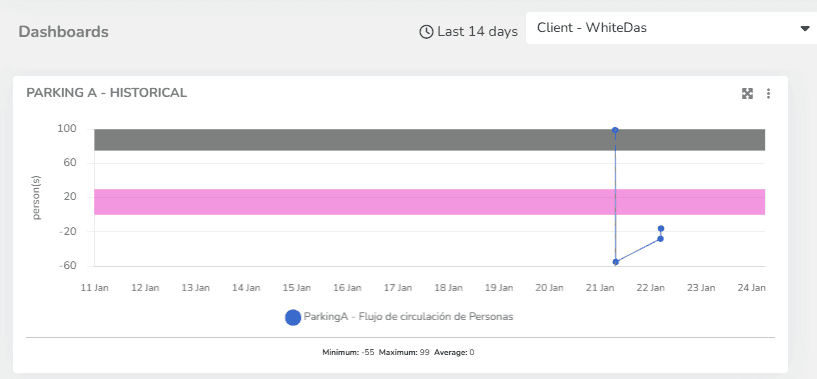Click the 11 Jan axis label
This screenshot has height=379, width=817.
click(x=94, y=287)
